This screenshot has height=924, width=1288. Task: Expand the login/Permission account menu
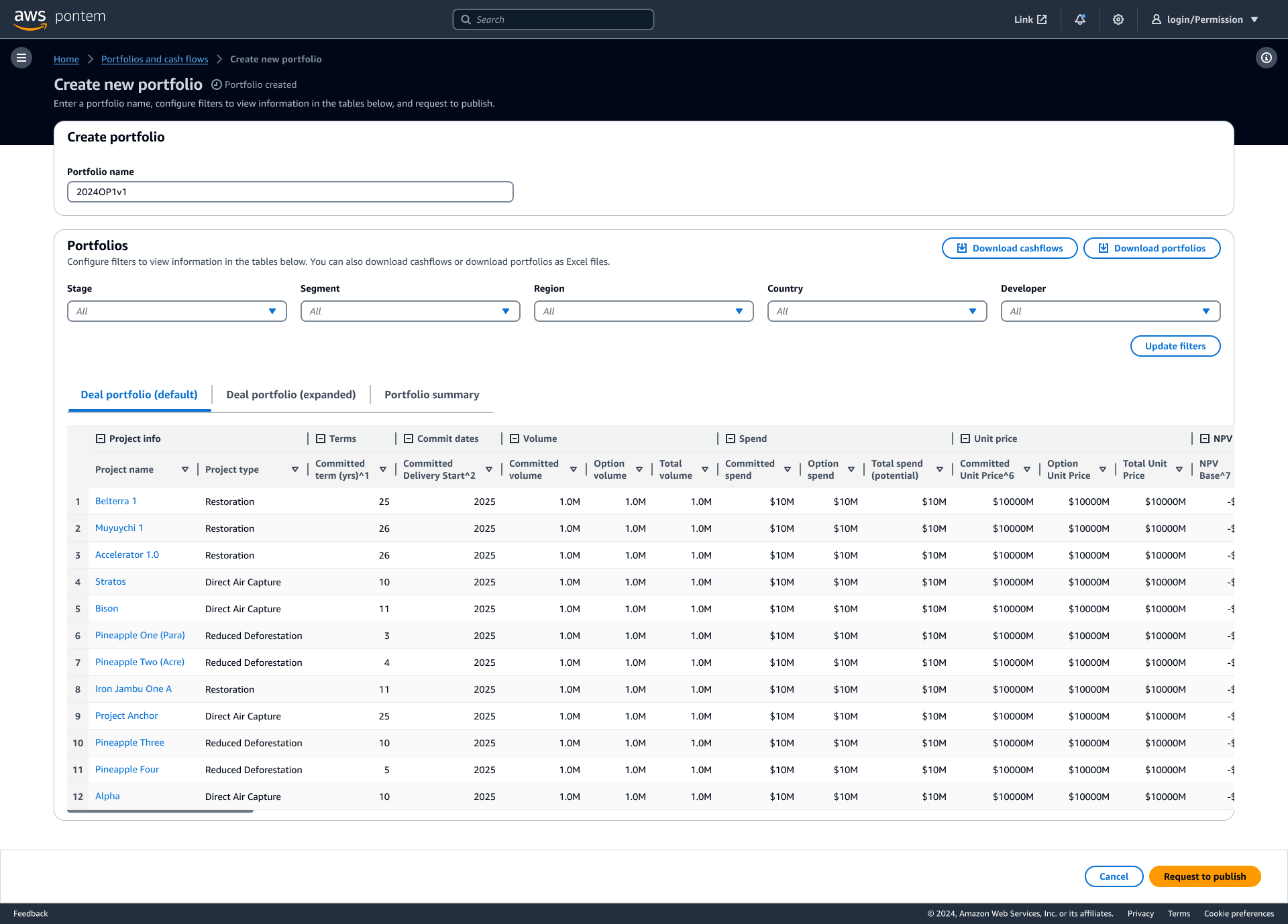pos(1205,19)
